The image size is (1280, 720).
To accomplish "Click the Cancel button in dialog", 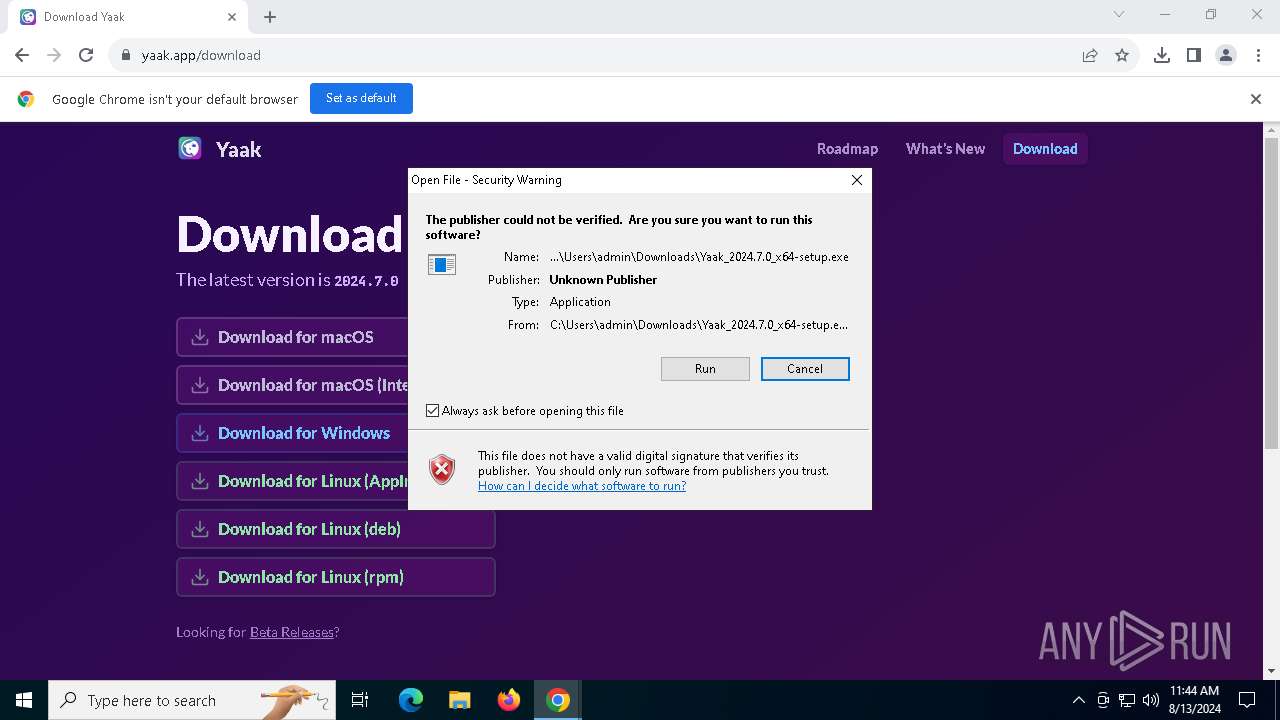I will (805, 369).
